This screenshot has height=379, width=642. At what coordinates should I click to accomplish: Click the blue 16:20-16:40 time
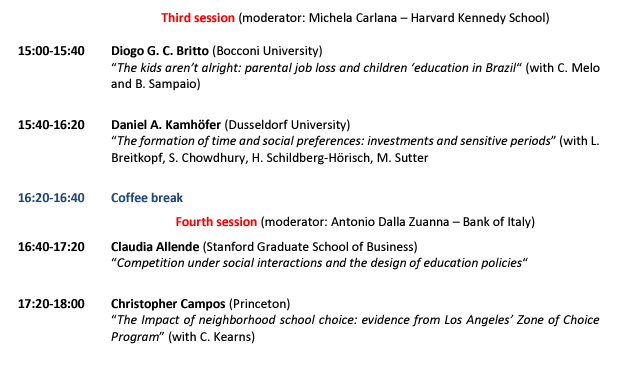coord(51,198)
